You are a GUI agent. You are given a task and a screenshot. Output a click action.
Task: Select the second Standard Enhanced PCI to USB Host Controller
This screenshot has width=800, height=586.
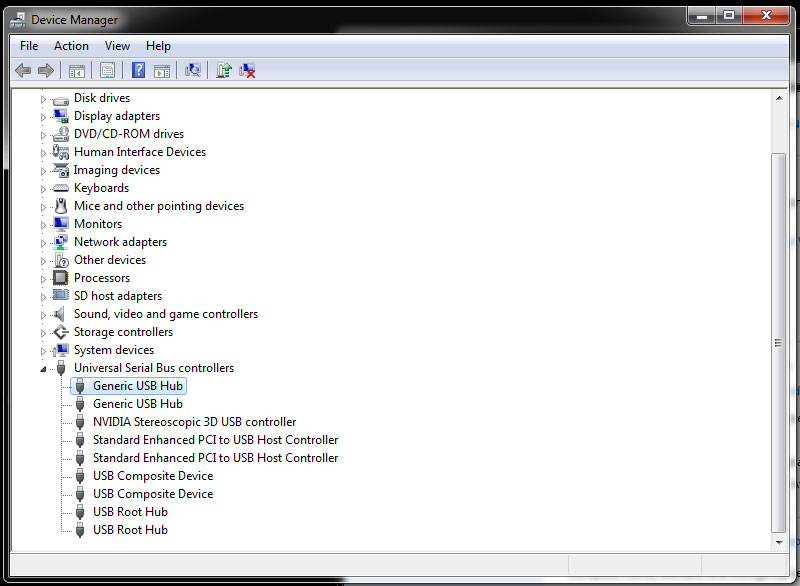215,458
